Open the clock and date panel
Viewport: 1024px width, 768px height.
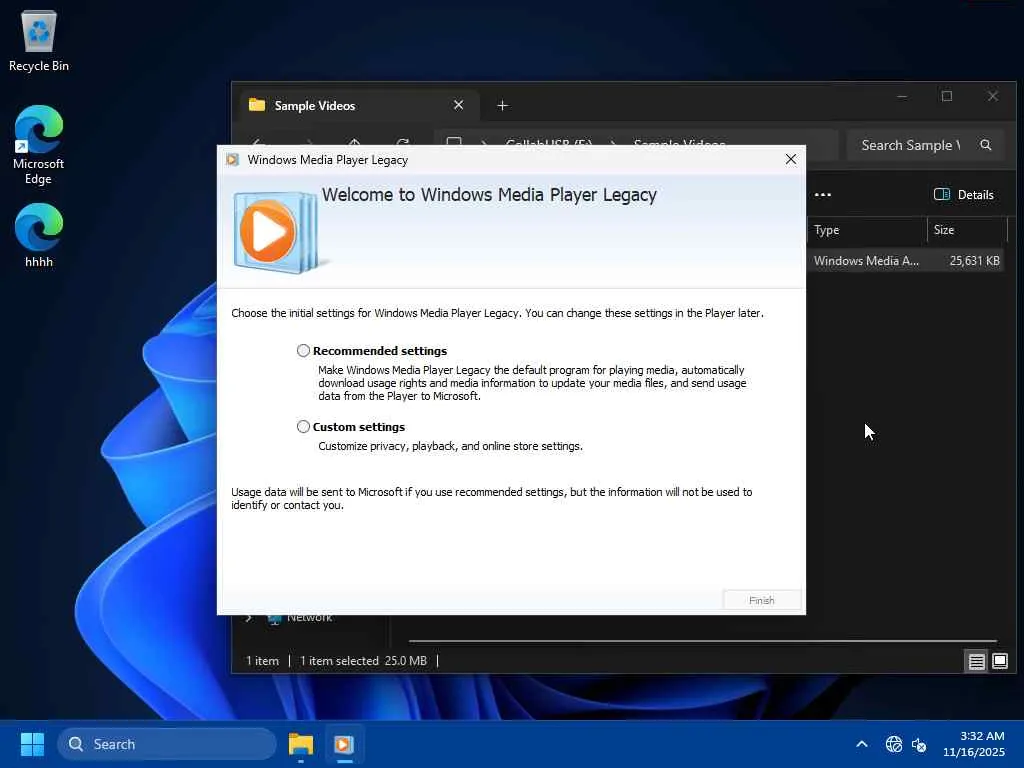tap(974, 744)
